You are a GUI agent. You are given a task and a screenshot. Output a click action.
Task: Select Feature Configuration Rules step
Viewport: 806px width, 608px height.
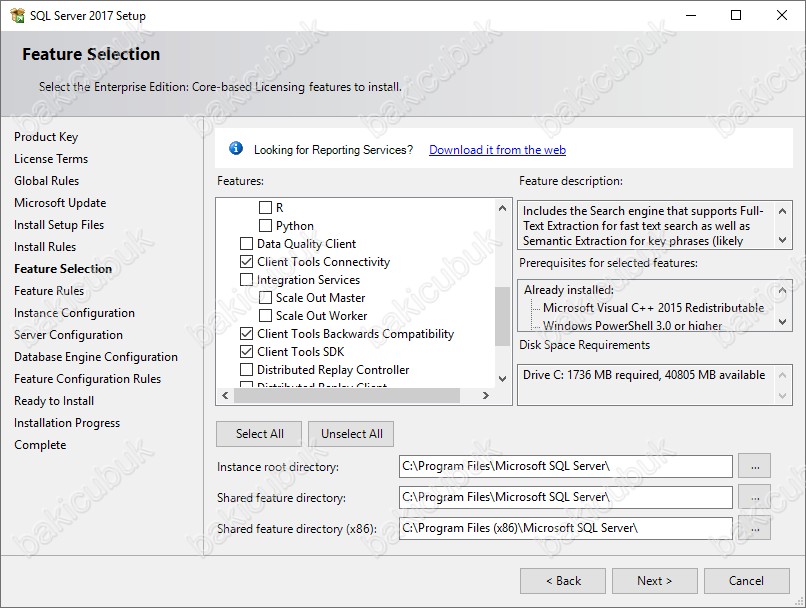point(87,379)
